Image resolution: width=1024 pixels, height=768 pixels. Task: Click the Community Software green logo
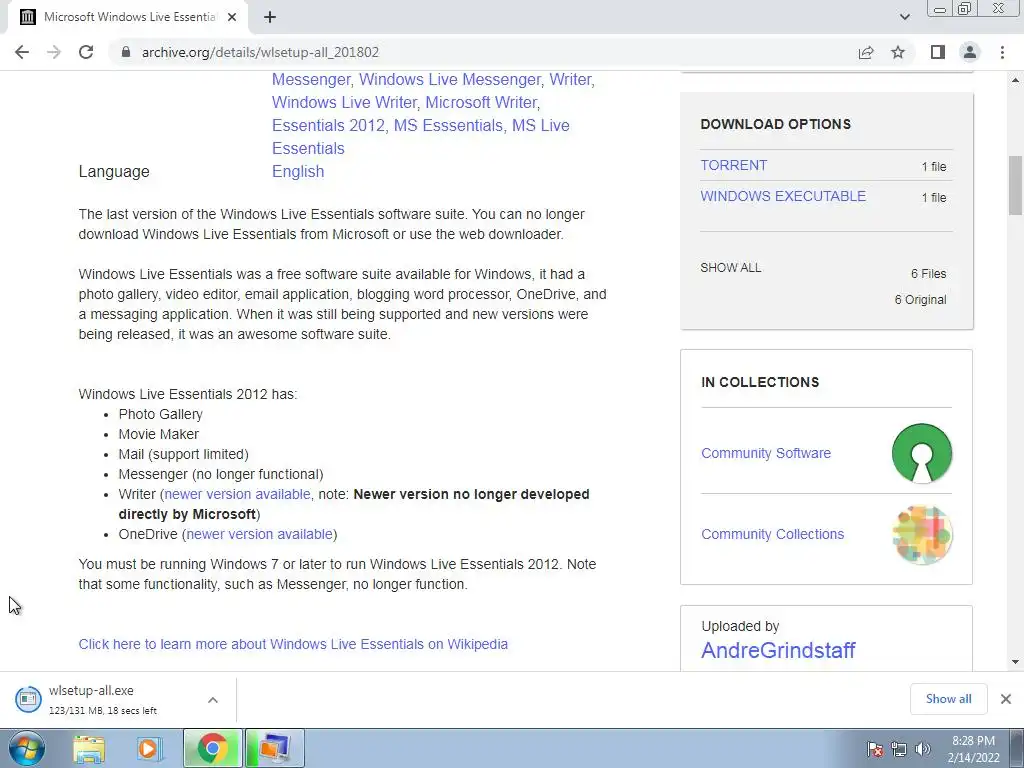coord(921,453)
